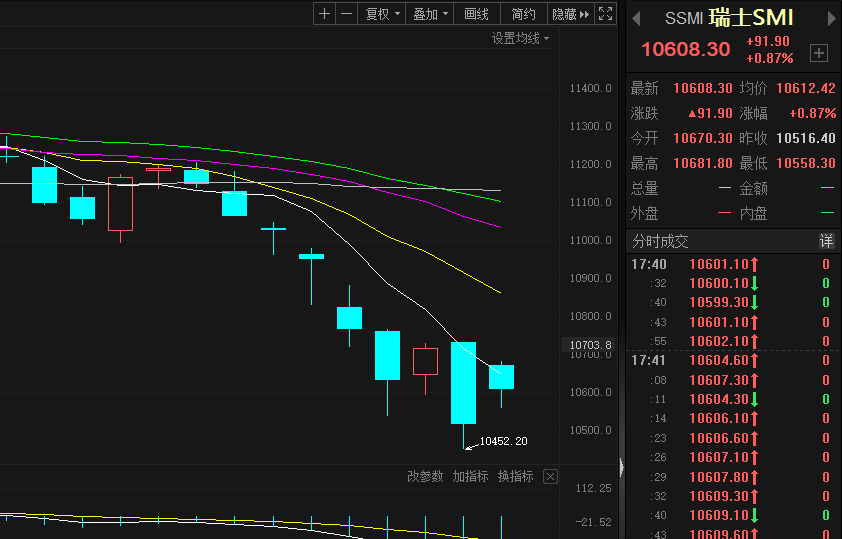
Task: Click the fullscreen expand chart icon
Action: tap(604, 13)
